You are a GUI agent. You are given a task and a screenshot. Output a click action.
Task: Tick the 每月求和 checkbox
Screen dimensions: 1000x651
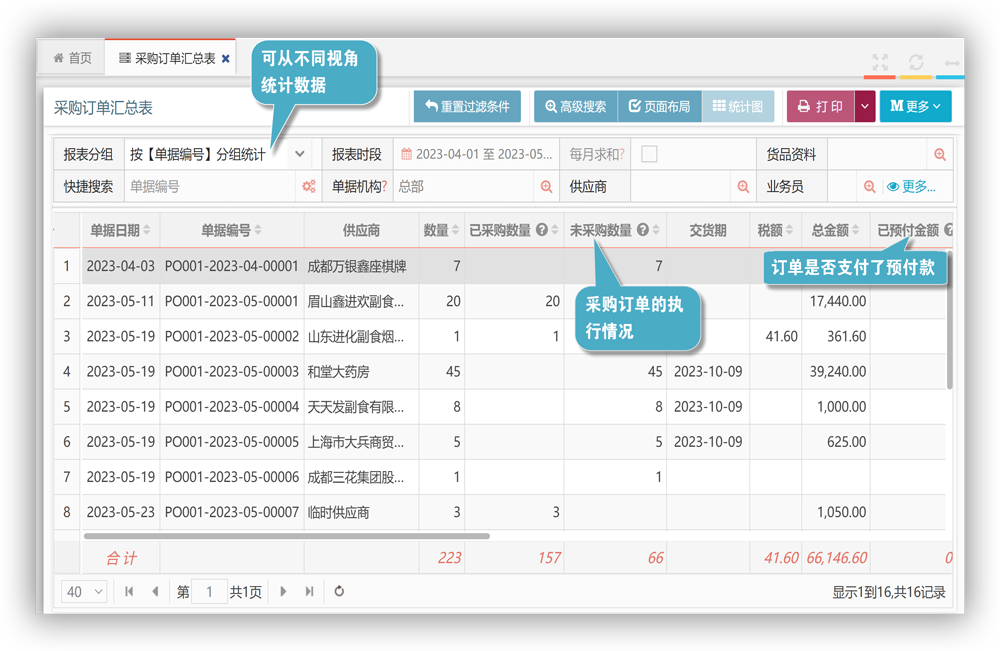click(x=649, y=154)
